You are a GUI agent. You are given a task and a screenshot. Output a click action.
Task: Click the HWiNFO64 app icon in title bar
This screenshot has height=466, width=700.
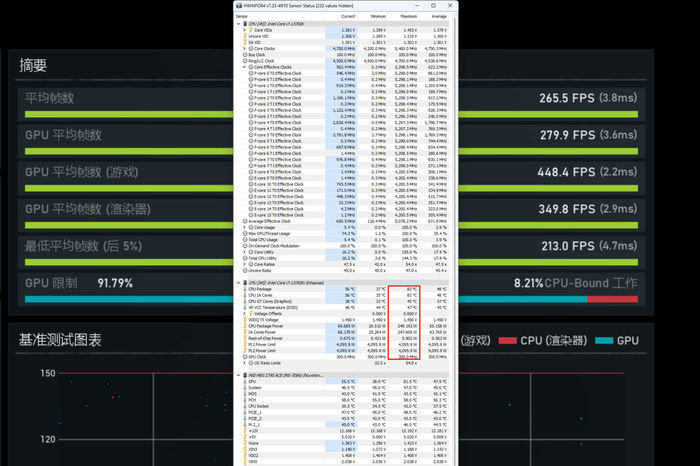[x=239, y=6]
